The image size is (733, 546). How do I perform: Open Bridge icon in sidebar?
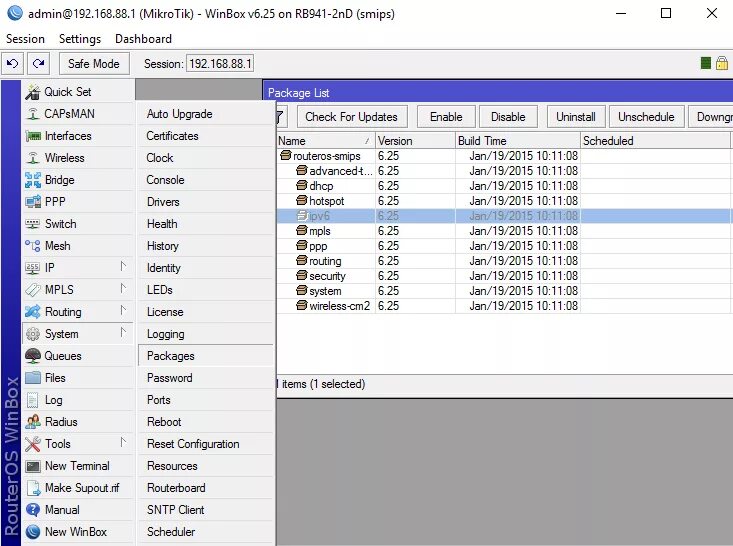coord(33,180)
